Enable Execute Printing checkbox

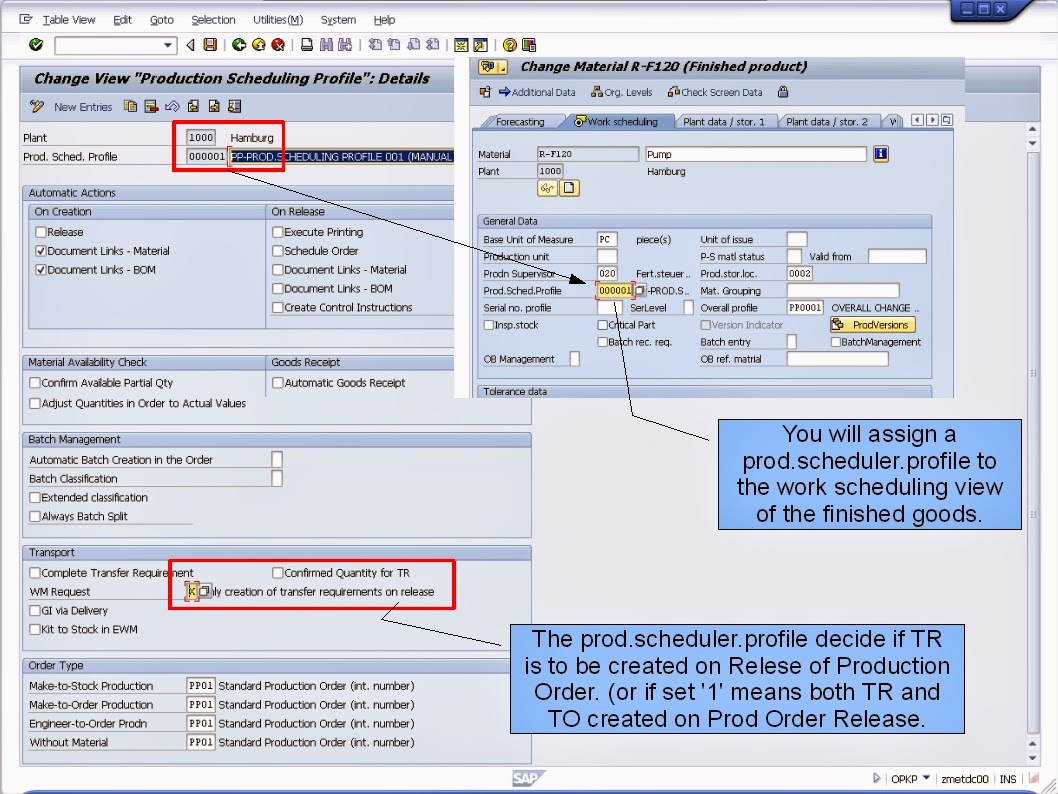[277, 232]
